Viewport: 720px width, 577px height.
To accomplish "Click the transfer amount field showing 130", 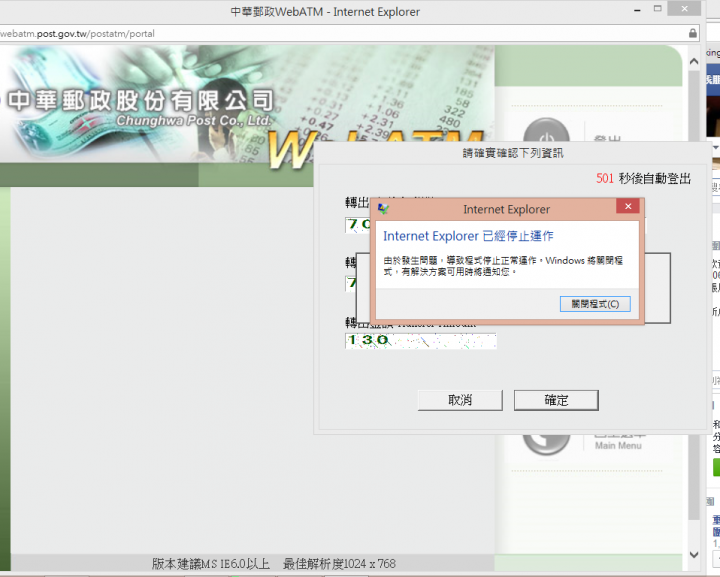I will coord(421,341).
